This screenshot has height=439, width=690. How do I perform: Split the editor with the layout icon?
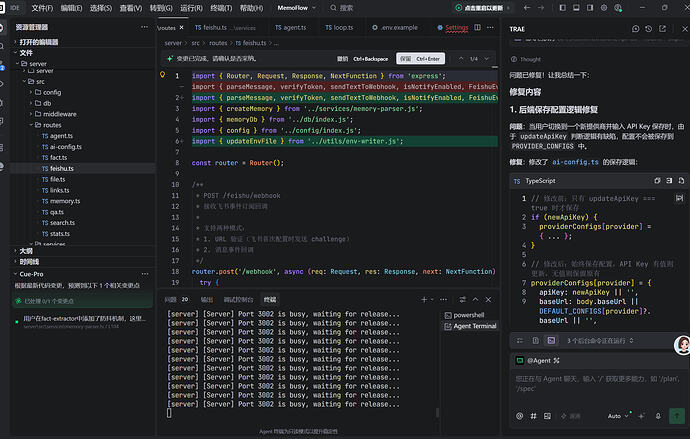[477, 27]
